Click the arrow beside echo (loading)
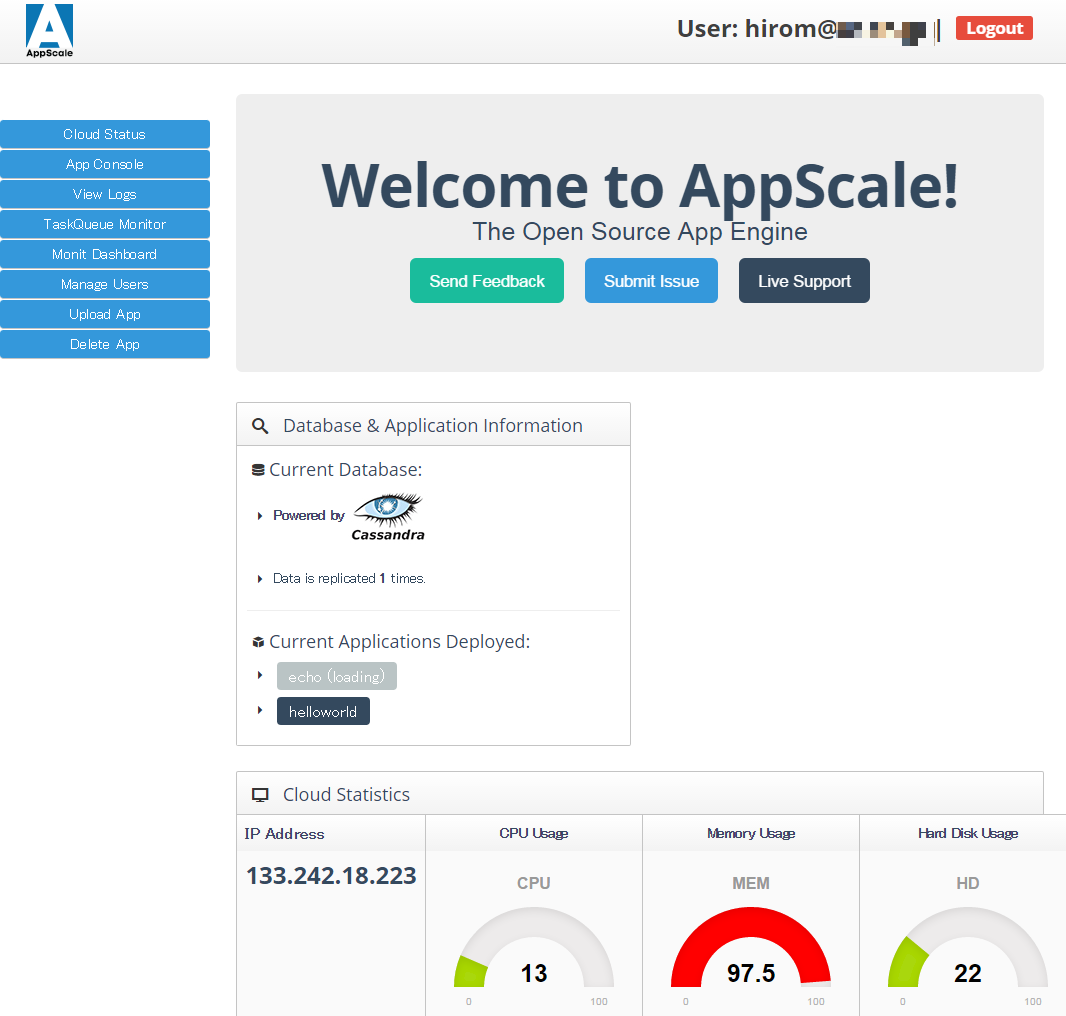This screenshot has width=1066, height=1016. coord(260,675)
